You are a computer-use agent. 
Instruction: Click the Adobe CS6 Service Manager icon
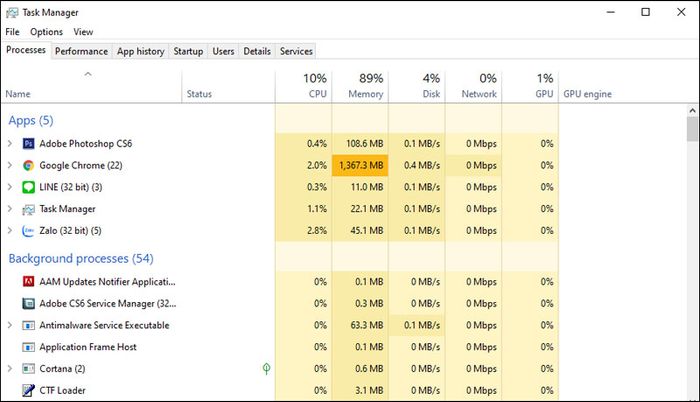pos(28,303)
